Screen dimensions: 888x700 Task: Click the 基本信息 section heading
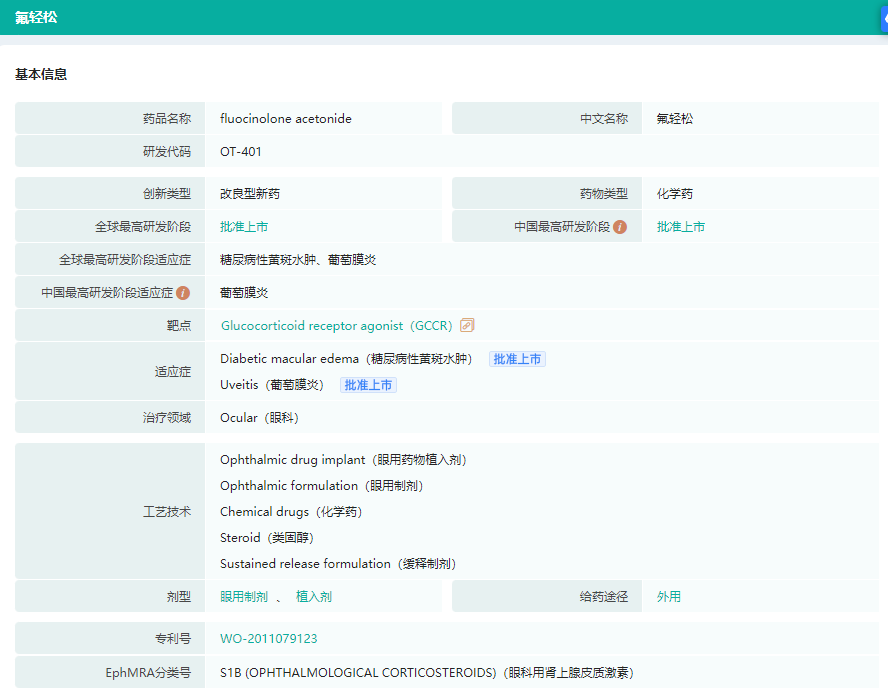click(x=41, y=75)
